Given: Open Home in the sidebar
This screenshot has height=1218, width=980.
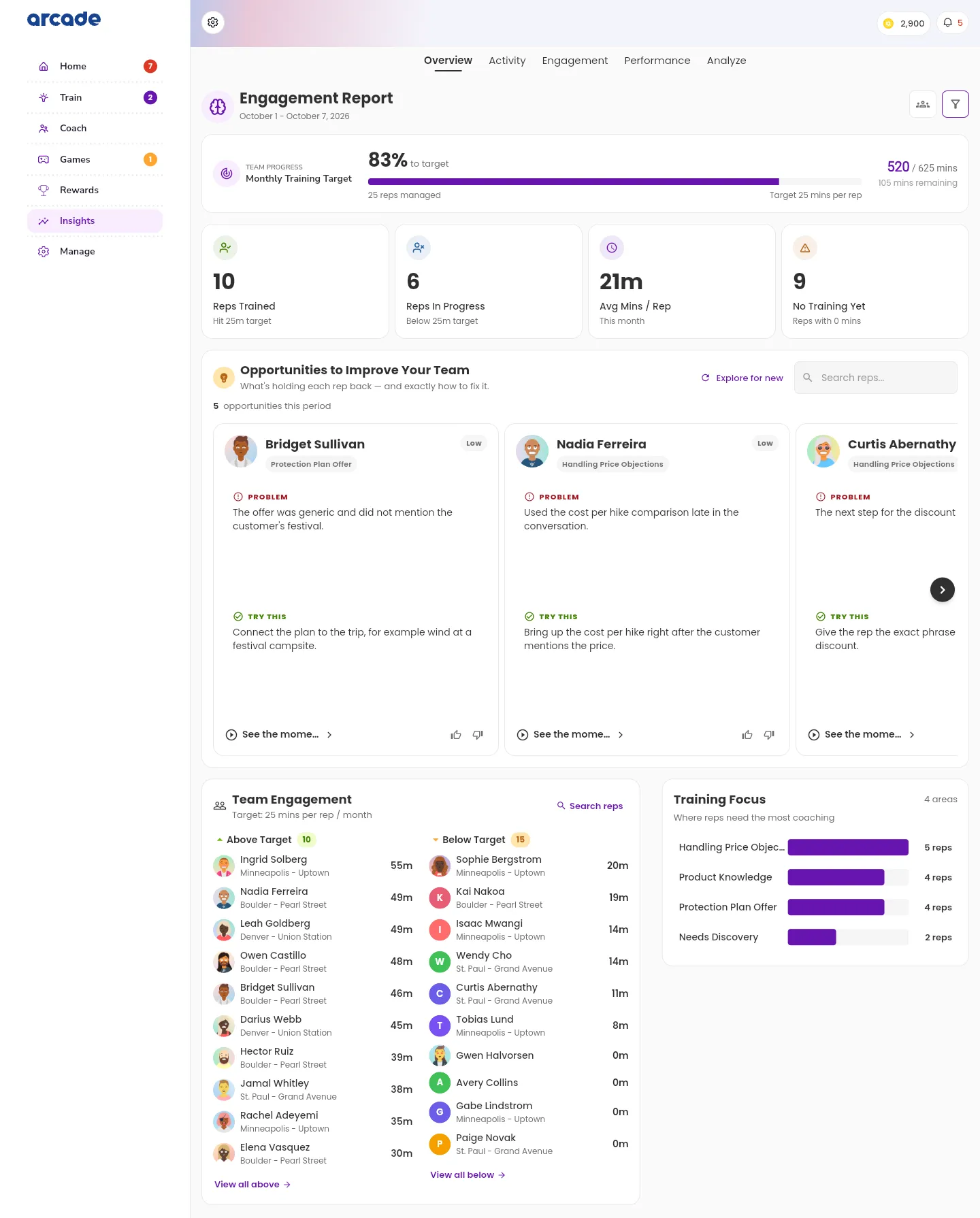Looking at the screenshot, I should click(x=95, y=66).
